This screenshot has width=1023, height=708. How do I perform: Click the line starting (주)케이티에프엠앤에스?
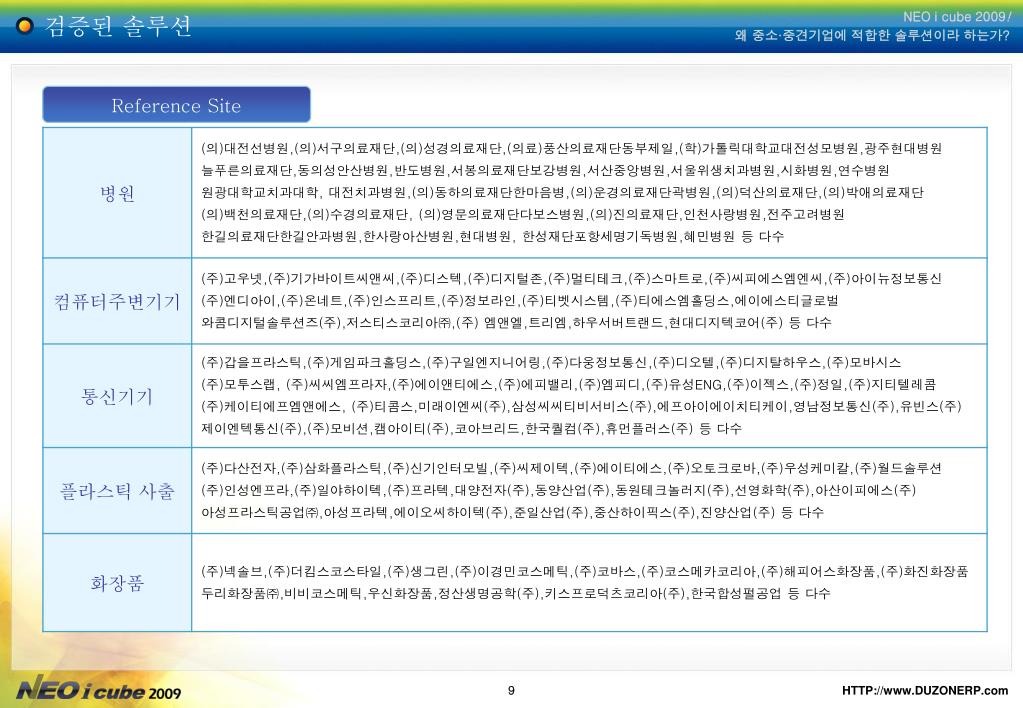click(x=581, y=407)
